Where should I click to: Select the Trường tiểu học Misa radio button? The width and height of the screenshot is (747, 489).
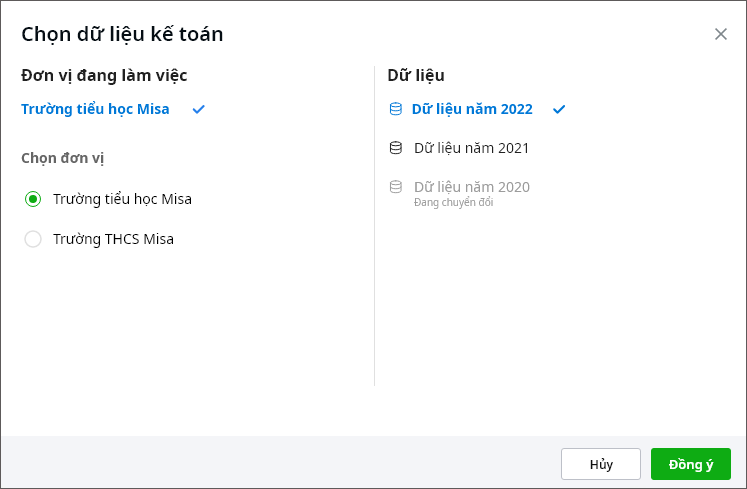[x=33, y=199]
